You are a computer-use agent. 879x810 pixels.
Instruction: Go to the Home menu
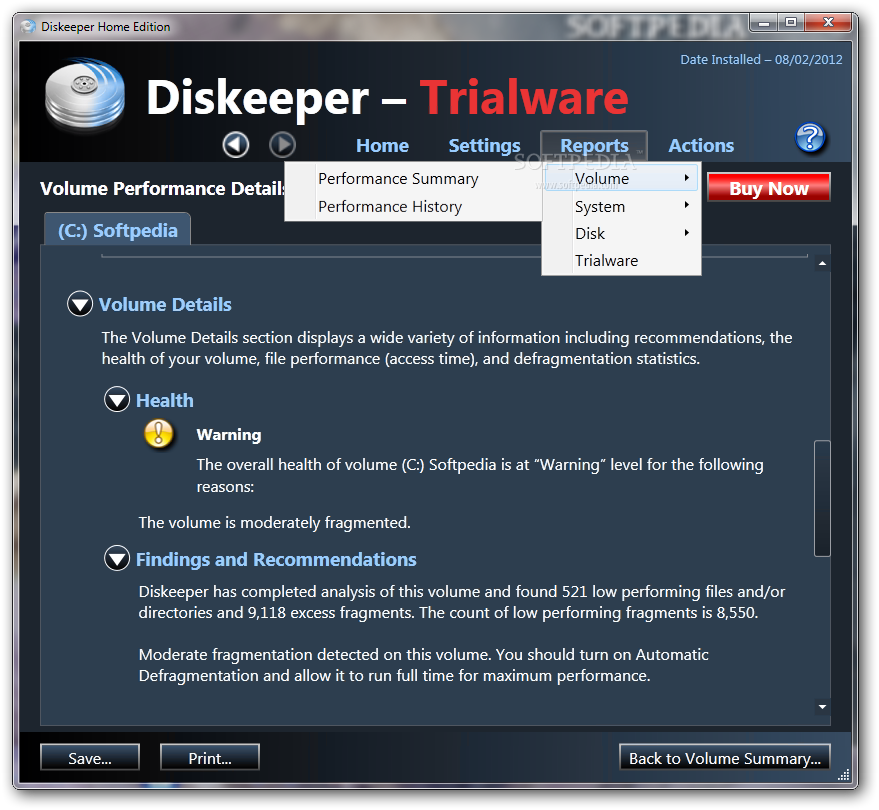(x=382, y=145)
